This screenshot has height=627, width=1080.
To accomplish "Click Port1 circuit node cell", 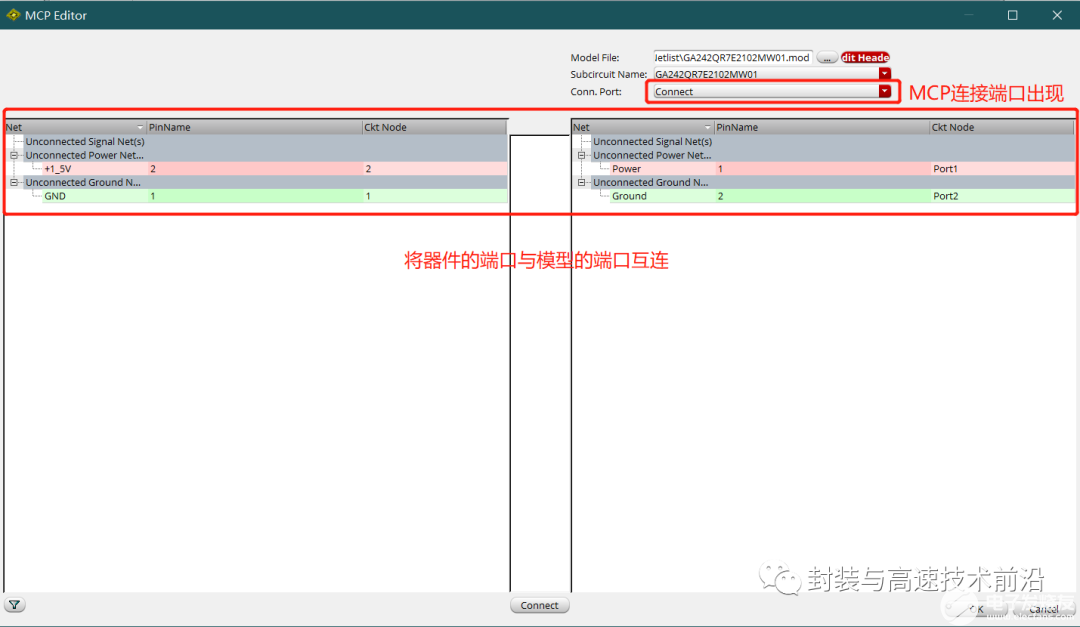I will point(1002,169).
